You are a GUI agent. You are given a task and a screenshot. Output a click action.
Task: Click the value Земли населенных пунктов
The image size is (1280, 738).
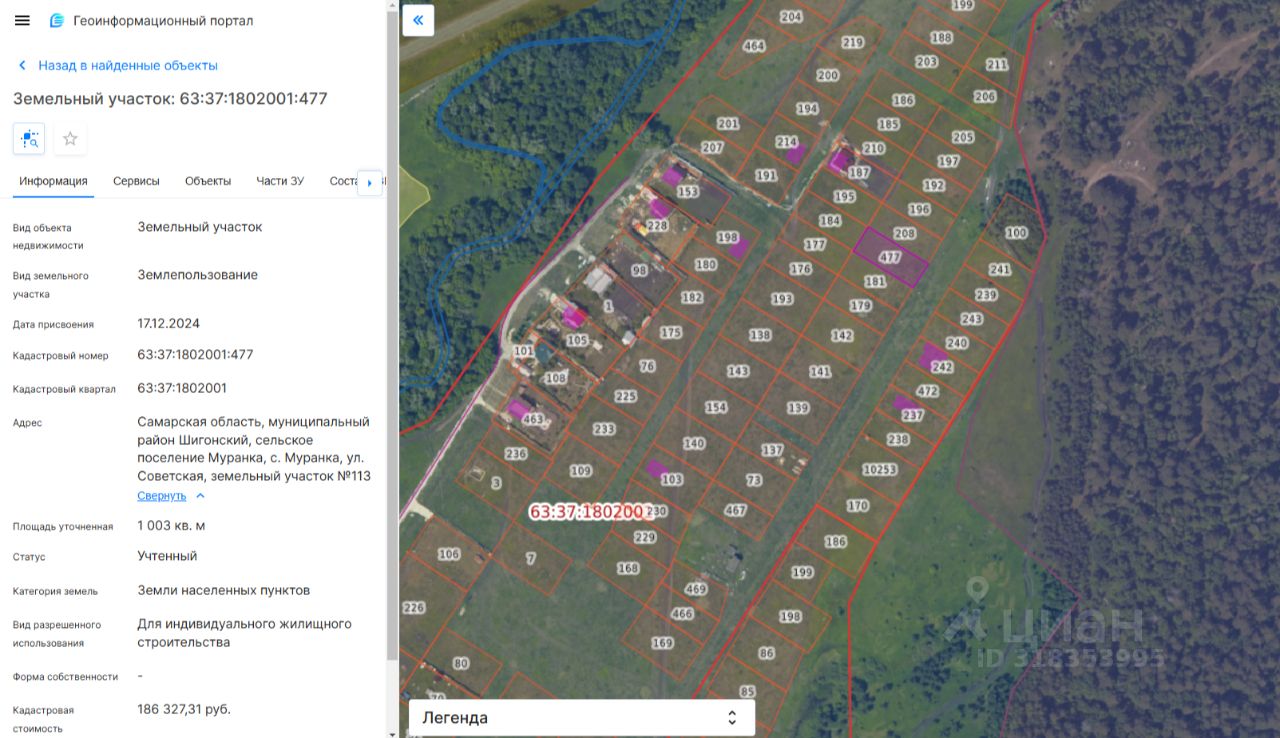(x=224, y=590)
